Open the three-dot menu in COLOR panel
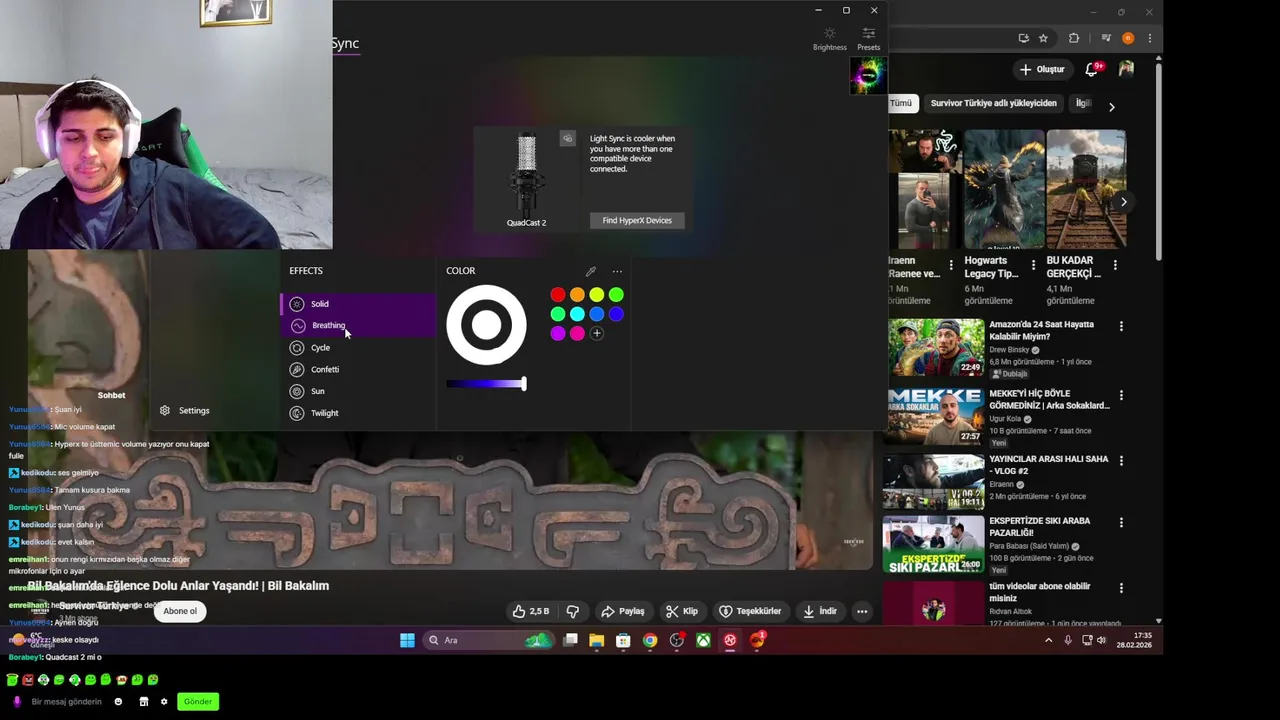This screenshot has height=720, width=1280. pos(617,271)
